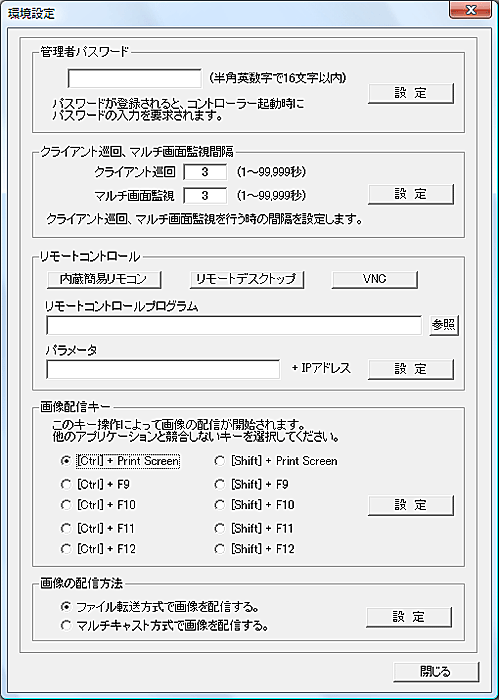Click the 管理者パスワード input field

135,79
